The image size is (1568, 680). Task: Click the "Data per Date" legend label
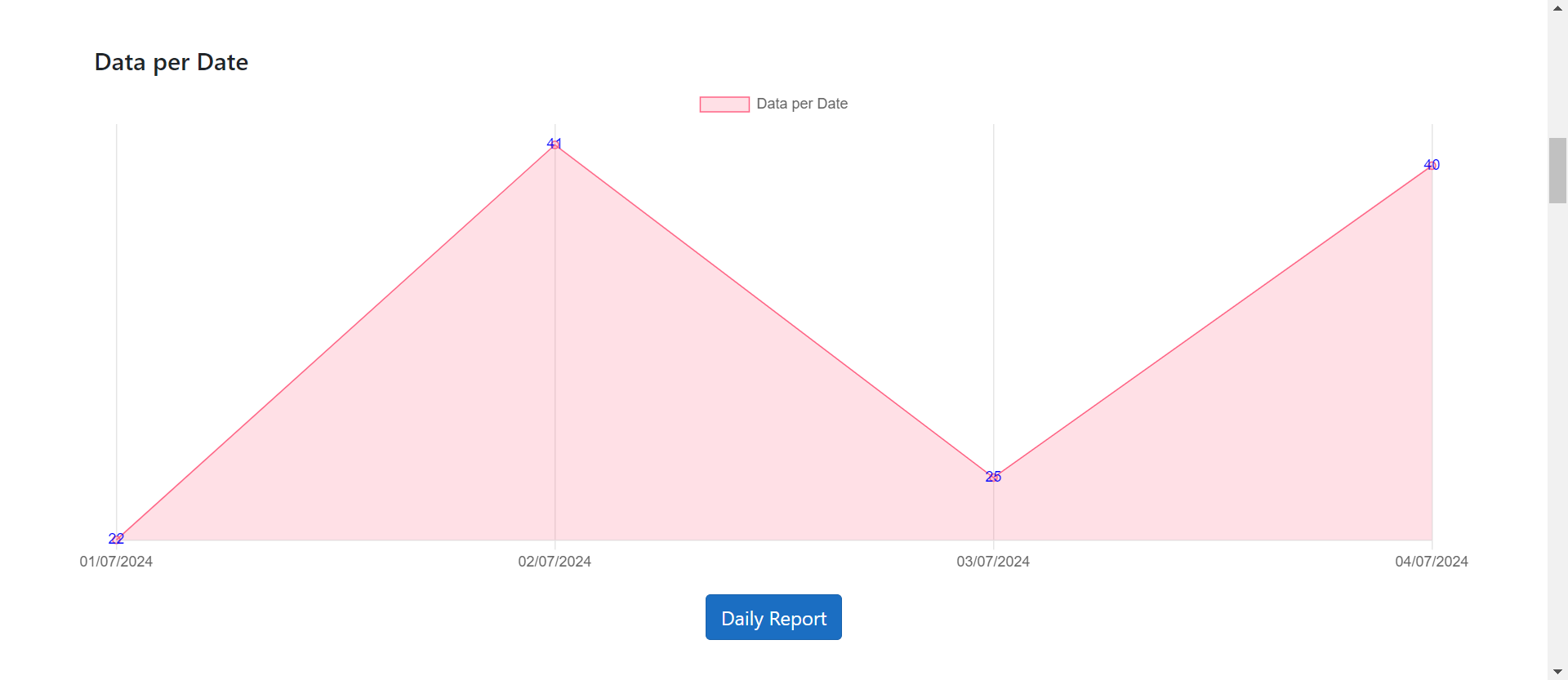coord(802,104)
